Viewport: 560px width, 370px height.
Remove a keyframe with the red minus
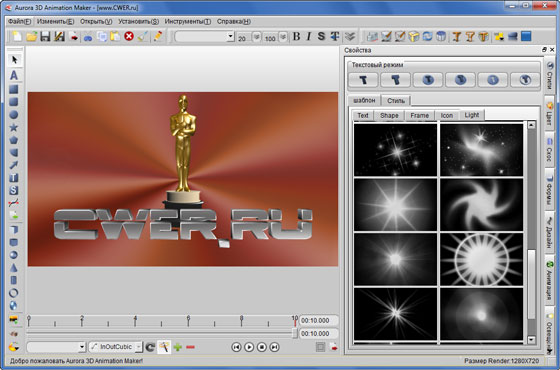tap(190, 347)
